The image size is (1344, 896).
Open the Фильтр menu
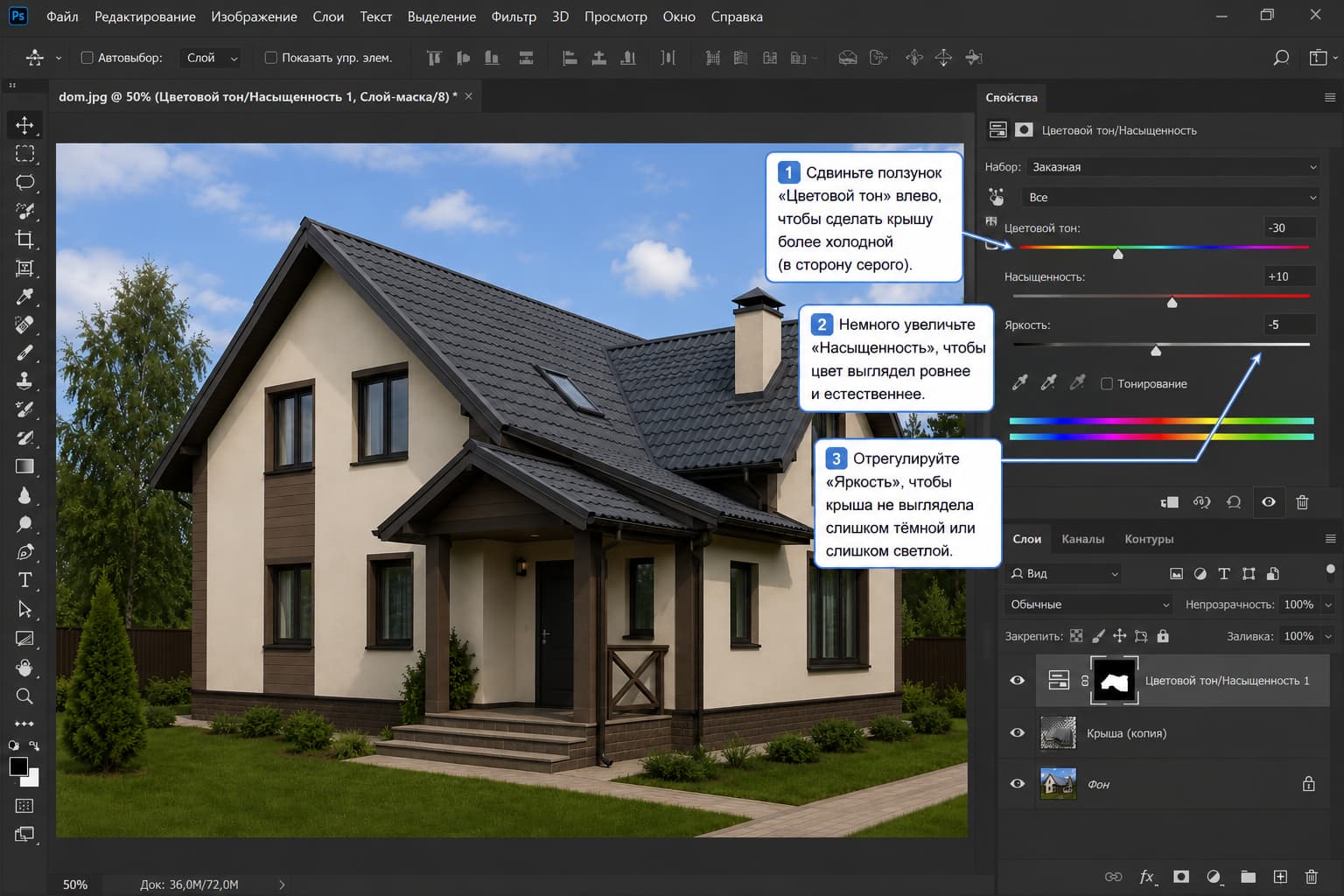pos(514,17)
